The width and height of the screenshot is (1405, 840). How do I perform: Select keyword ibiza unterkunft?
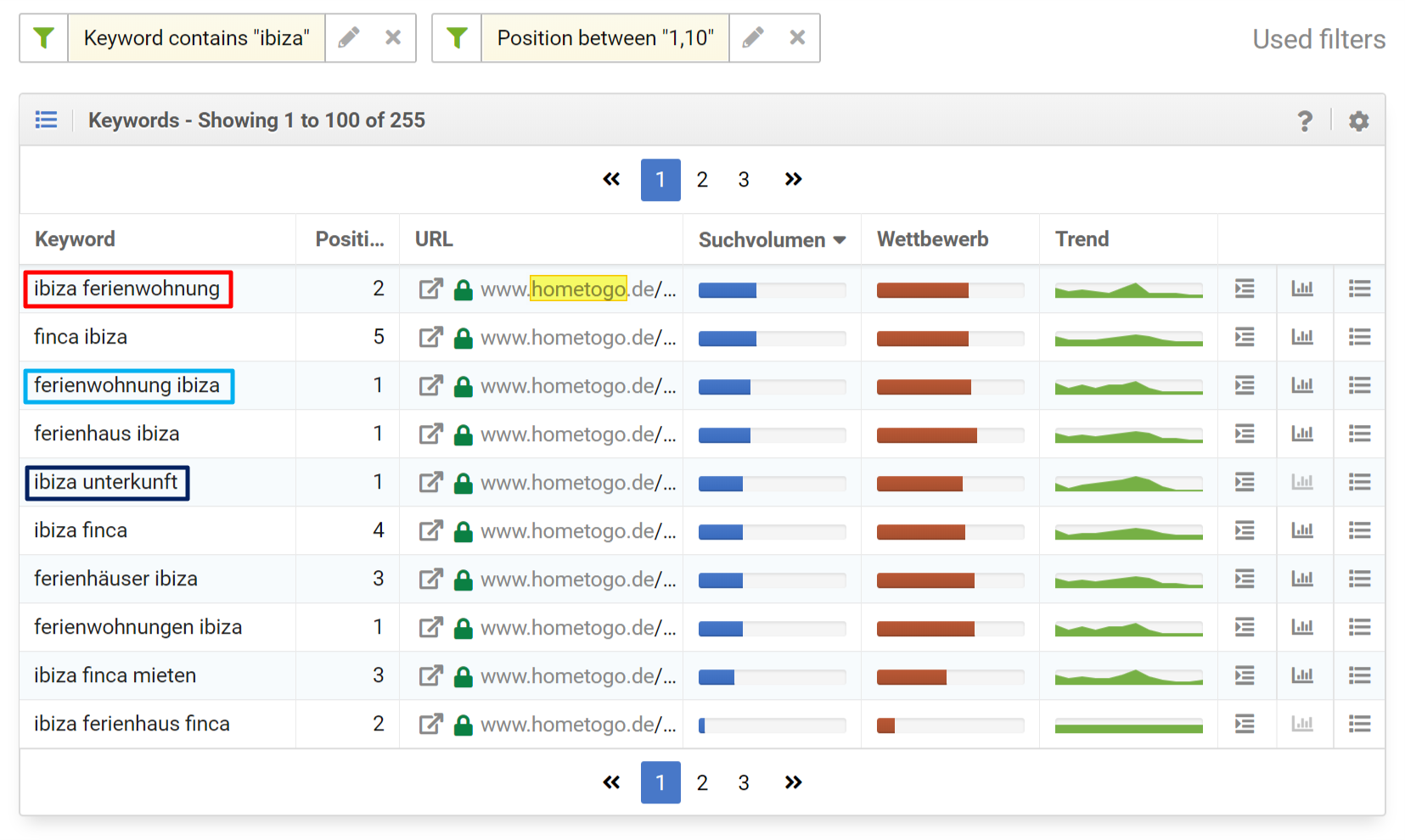[105, 482]
